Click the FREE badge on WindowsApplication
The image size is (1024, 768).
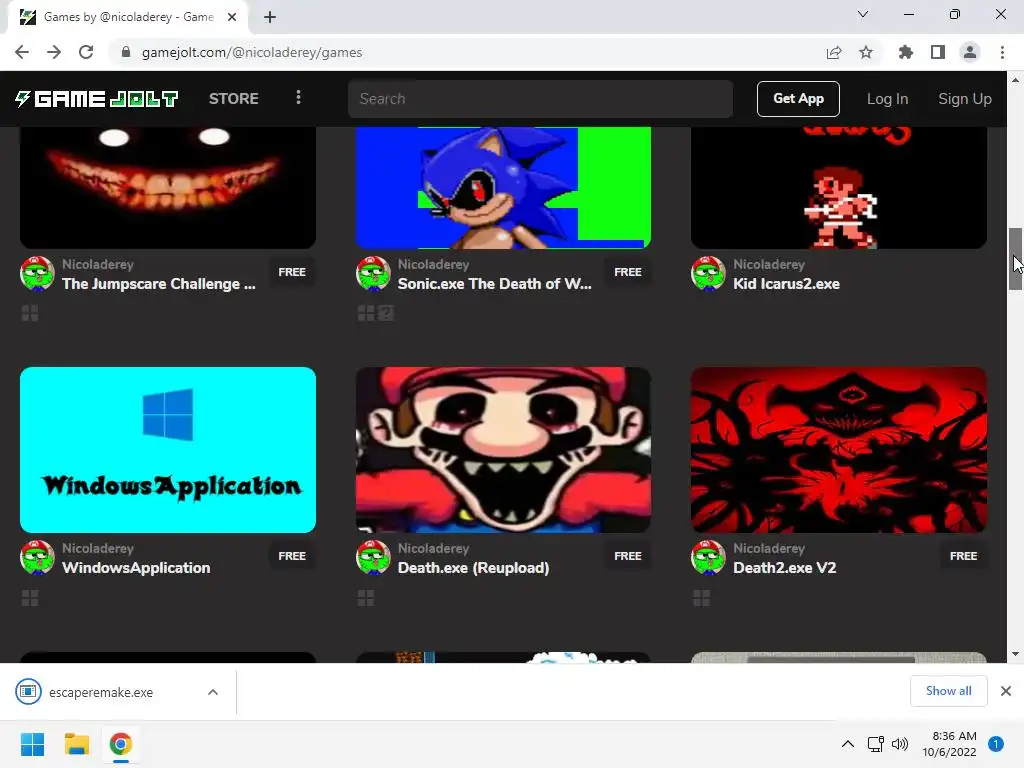pyautogui.click(x=292, y=556)
